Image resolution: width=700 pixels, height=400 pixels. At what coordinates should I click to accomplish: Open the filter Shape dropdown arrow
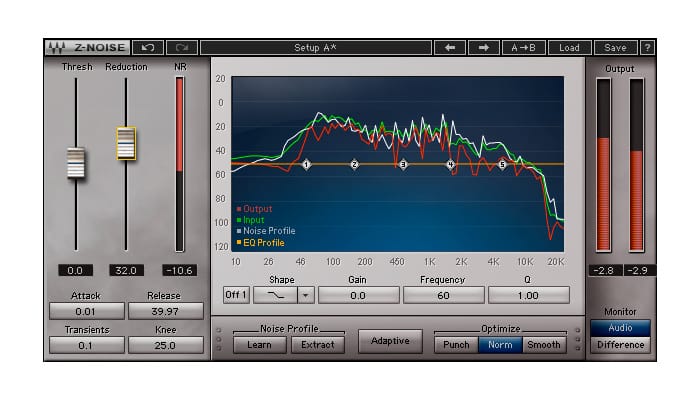click(306, 295)
